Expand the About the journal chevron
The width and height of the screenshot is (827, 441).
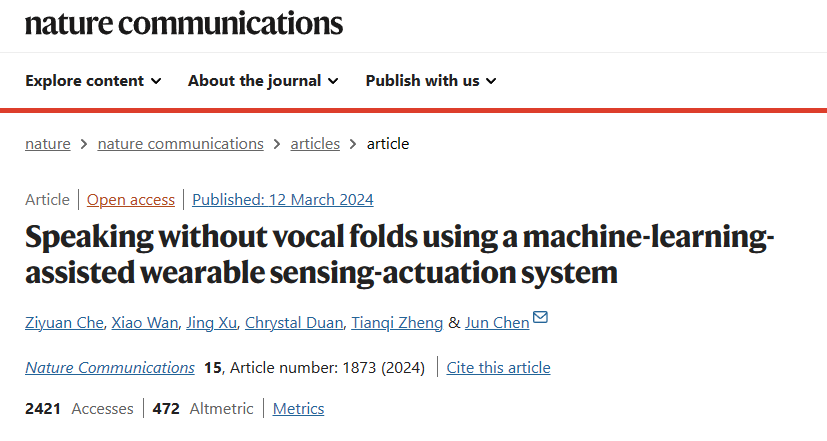pyautogui.click(x=333, y=81)
